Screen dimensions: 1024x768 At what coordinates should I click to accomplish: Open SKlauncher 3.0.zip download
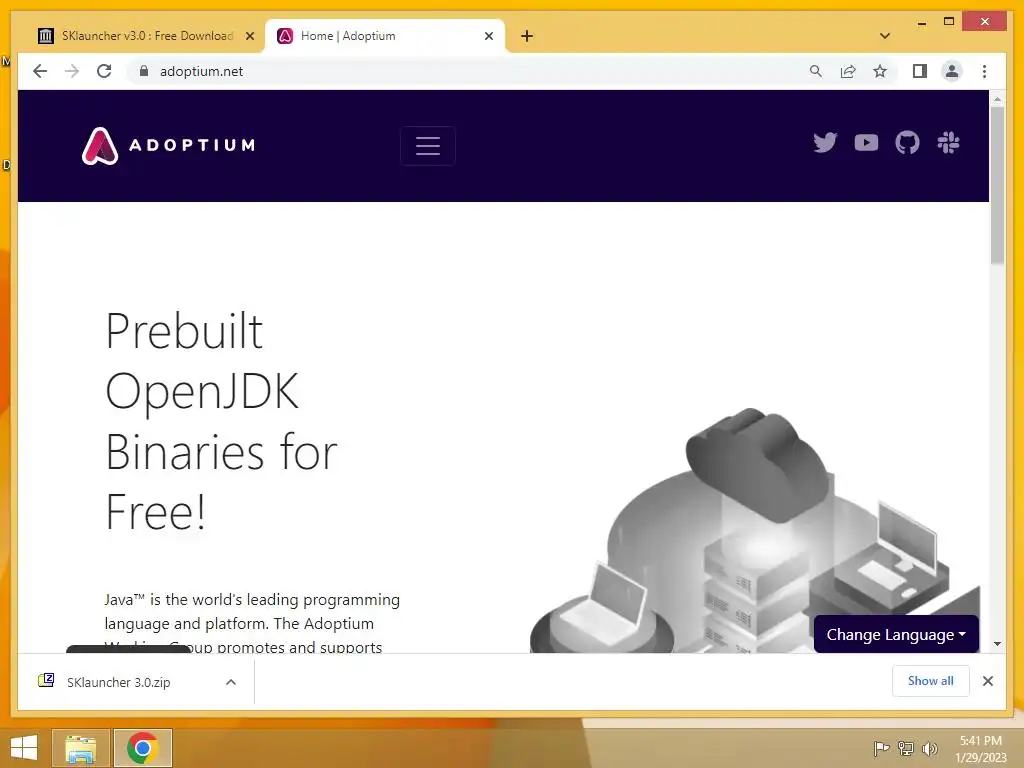tap(118, 682)
